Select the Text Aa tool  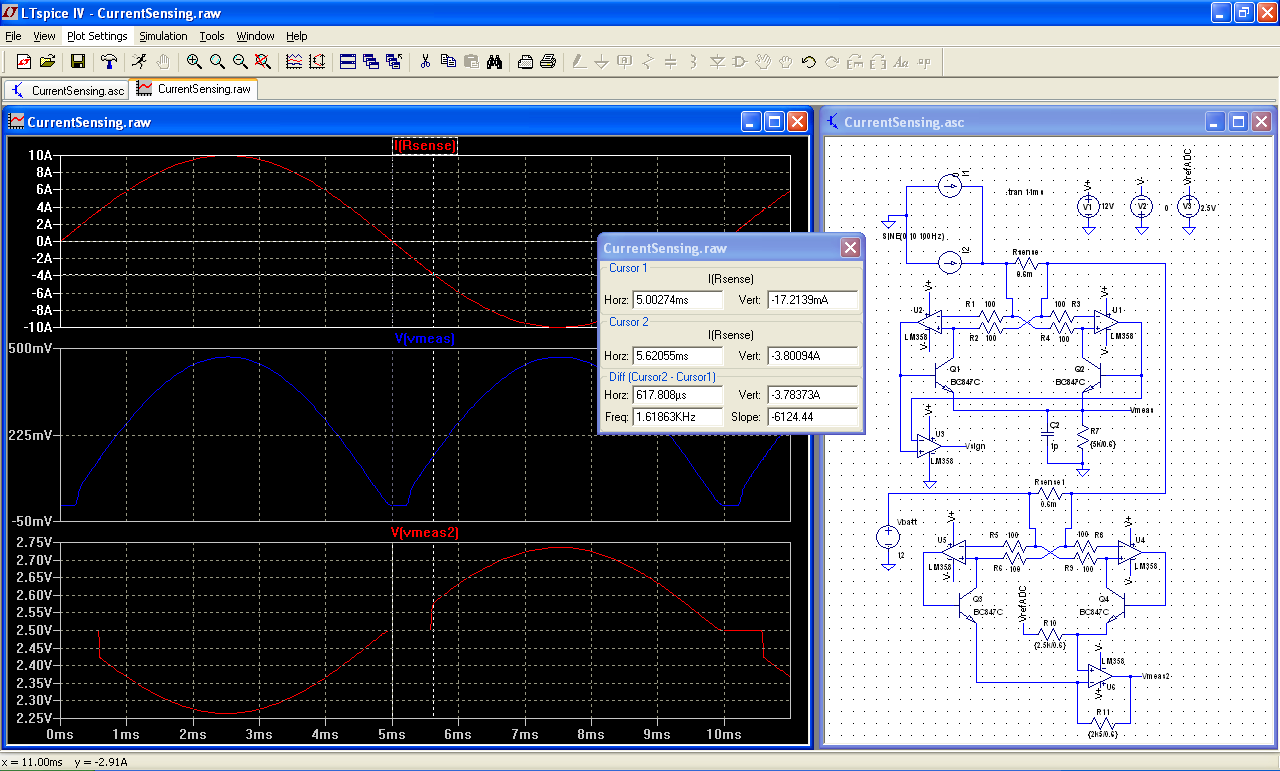[x=901, y=62]
